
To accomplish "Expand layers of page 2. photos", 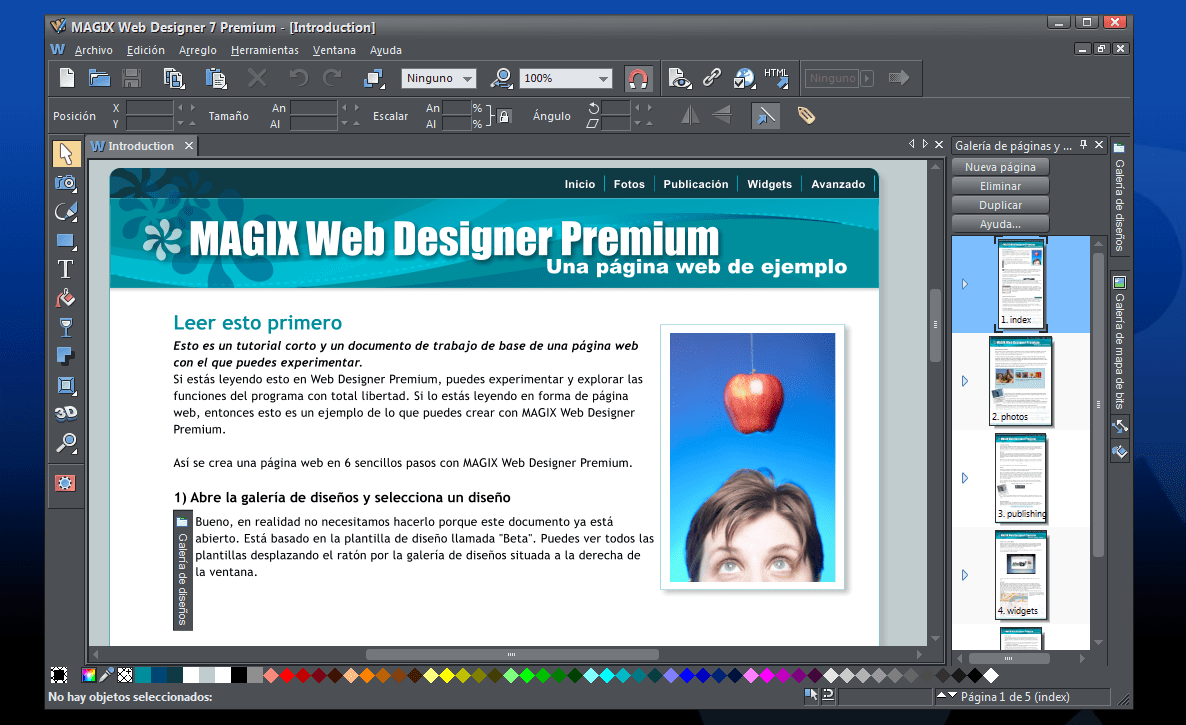I will (x=964, y=381).
